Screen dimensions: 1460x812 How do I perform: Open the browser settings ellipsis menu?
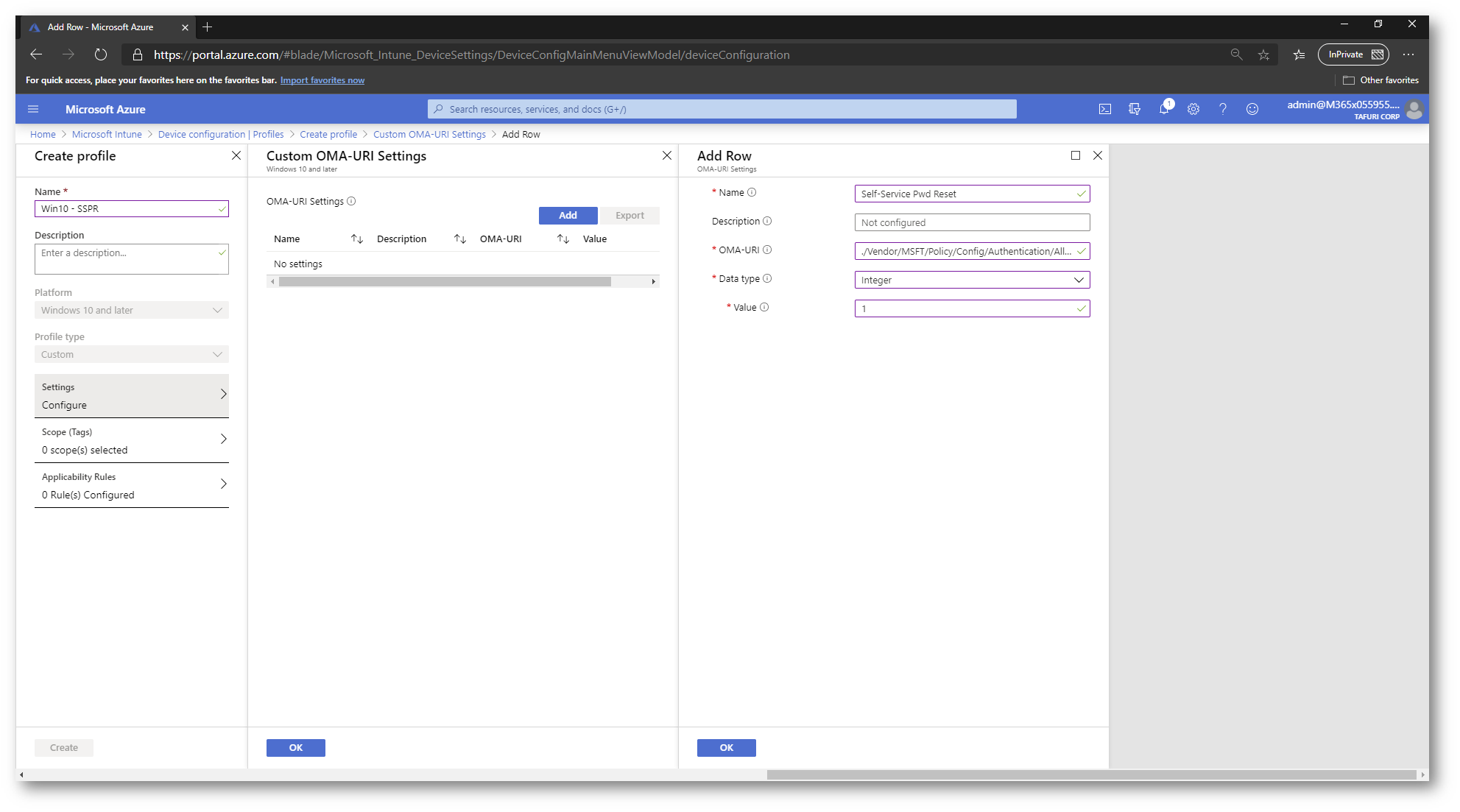point(1408,54)
